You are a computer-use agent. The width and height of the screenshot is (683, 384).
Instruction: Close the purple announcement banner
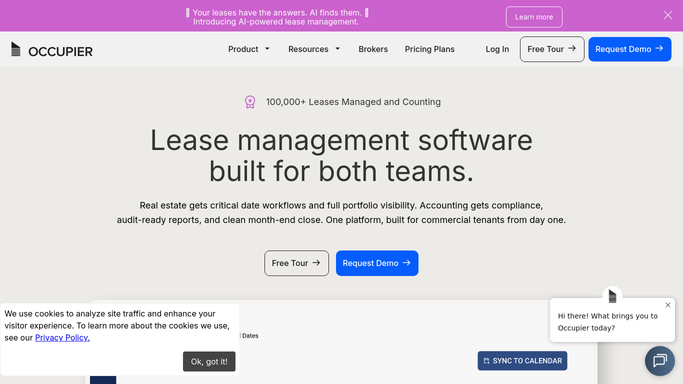(x=668, y=15)
